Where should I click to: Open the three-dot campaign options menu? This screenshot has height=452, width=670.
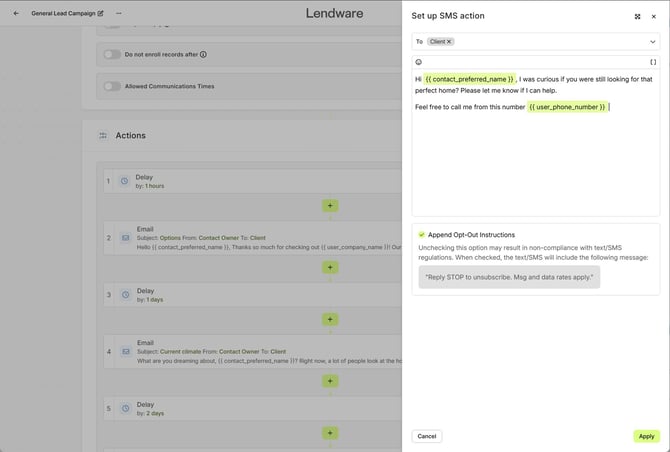click(x=119, y=13)
